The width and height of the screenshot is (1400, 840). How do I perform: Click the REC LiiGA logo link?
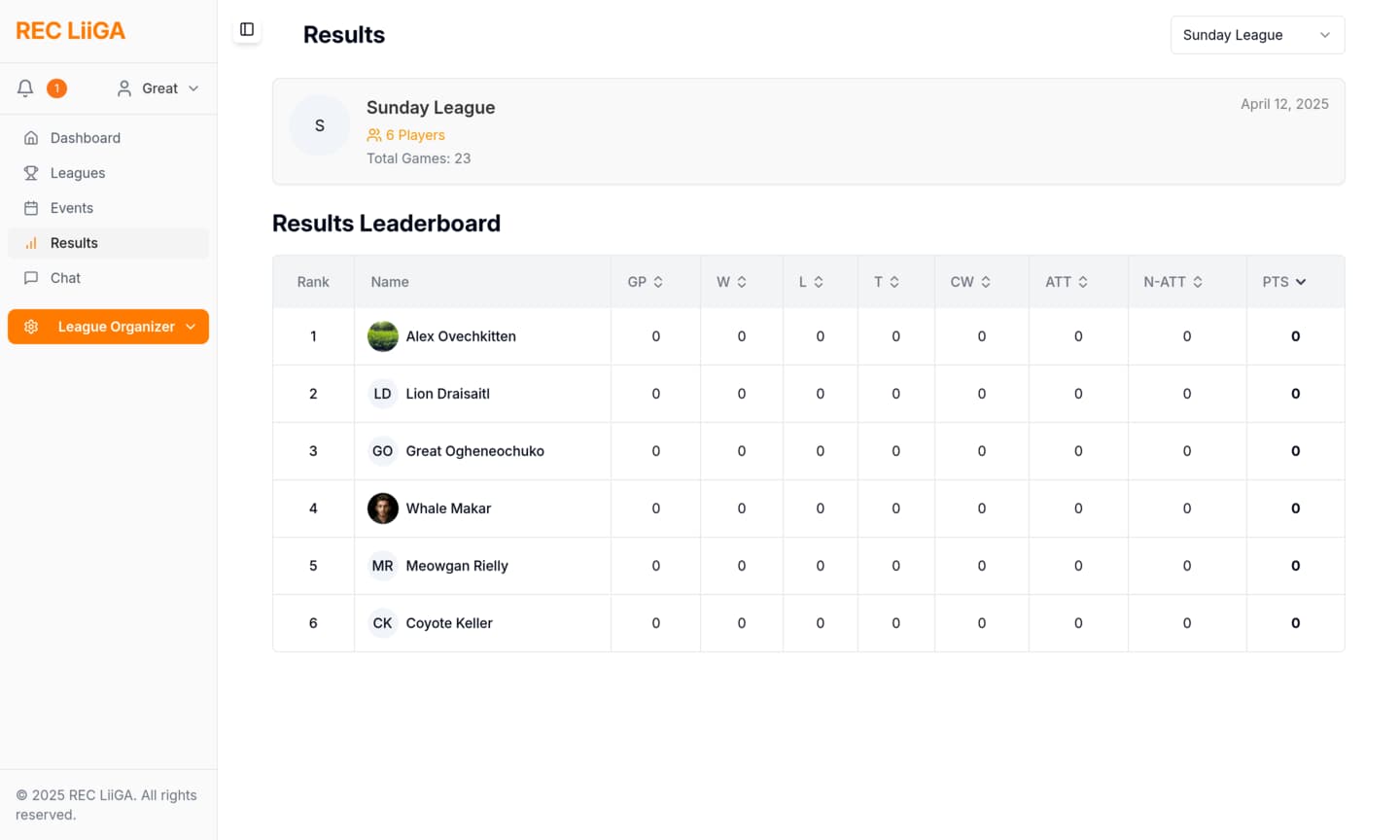[71, 31]
